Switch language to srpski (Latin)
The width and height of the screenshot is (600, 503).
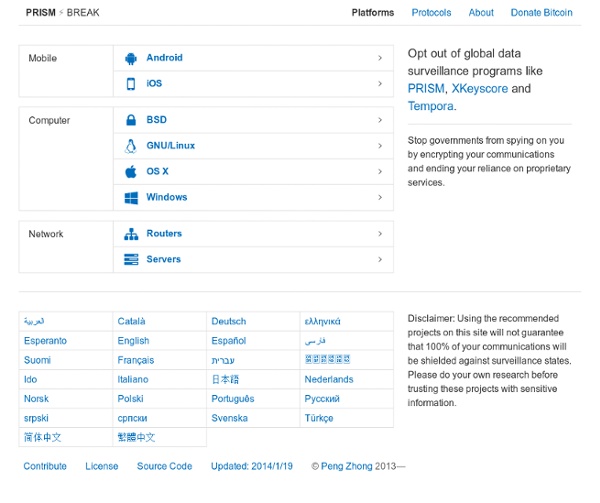coord(36,419)
